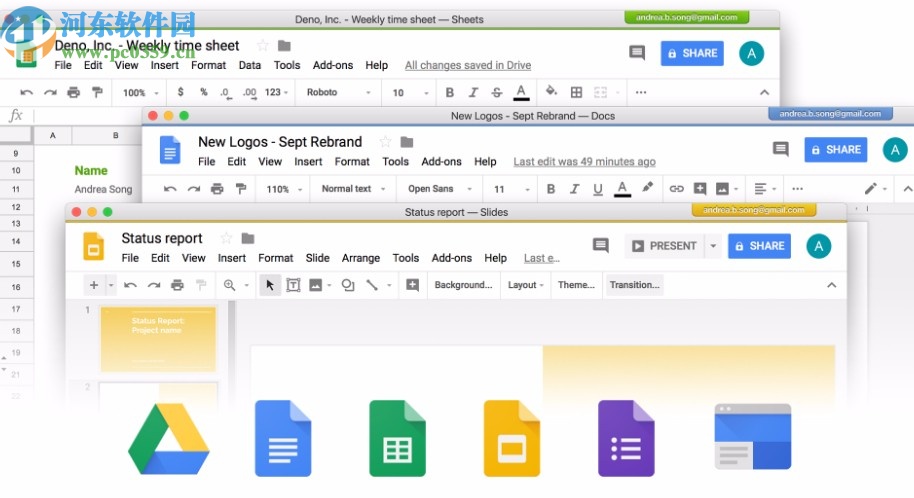
Task: Toggle italic in the Docs toolbar
Action: click(x=574, y=188)
